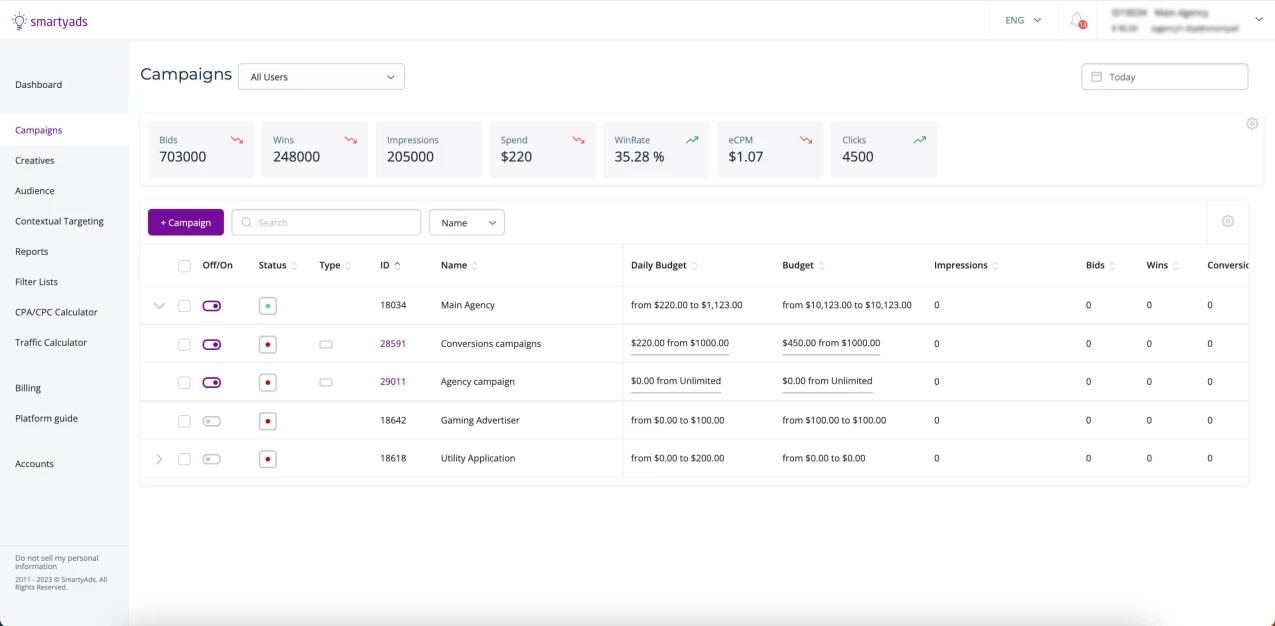Click the red status icon for Utility Application

[x=267, y=459]
